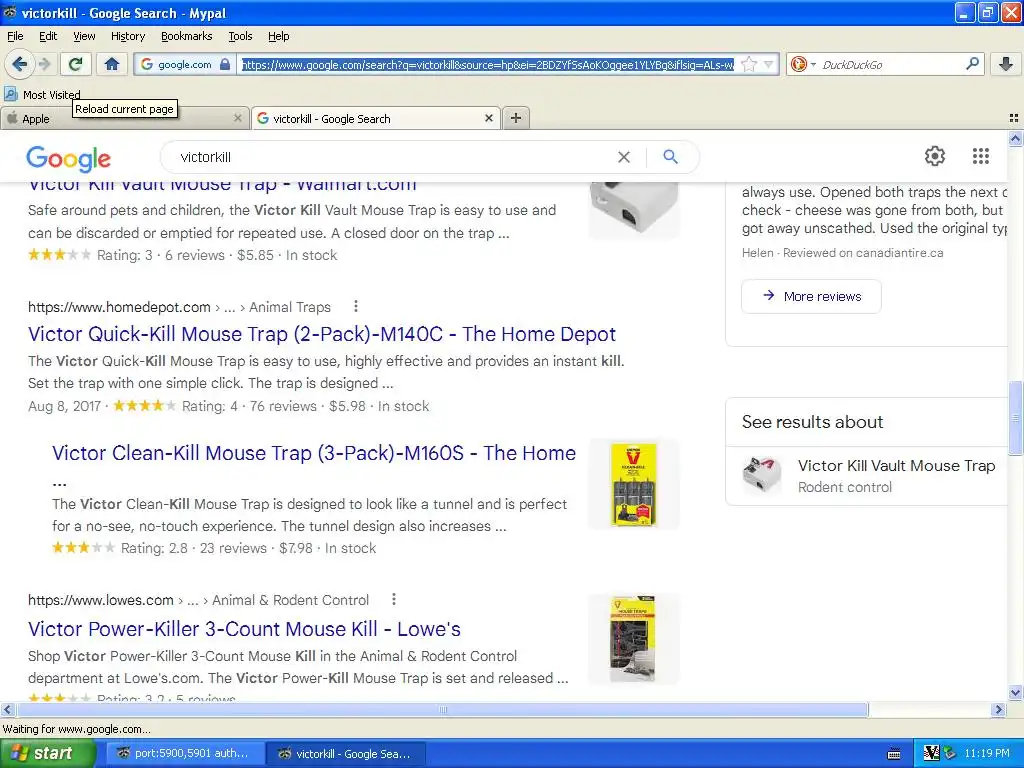
Task: Open Victor Quick-Kill Mouse Trap Home Depot result
Action: (321, 334)
